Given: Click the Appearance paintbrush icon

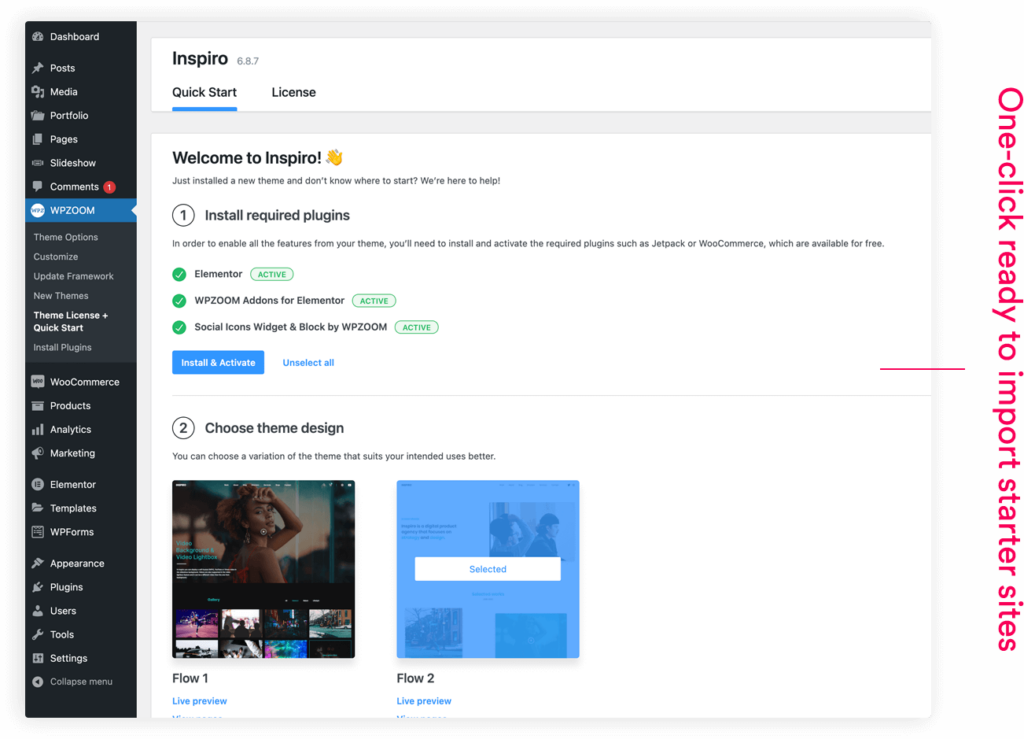Looking at the screenshot, I should coord(38,563).
